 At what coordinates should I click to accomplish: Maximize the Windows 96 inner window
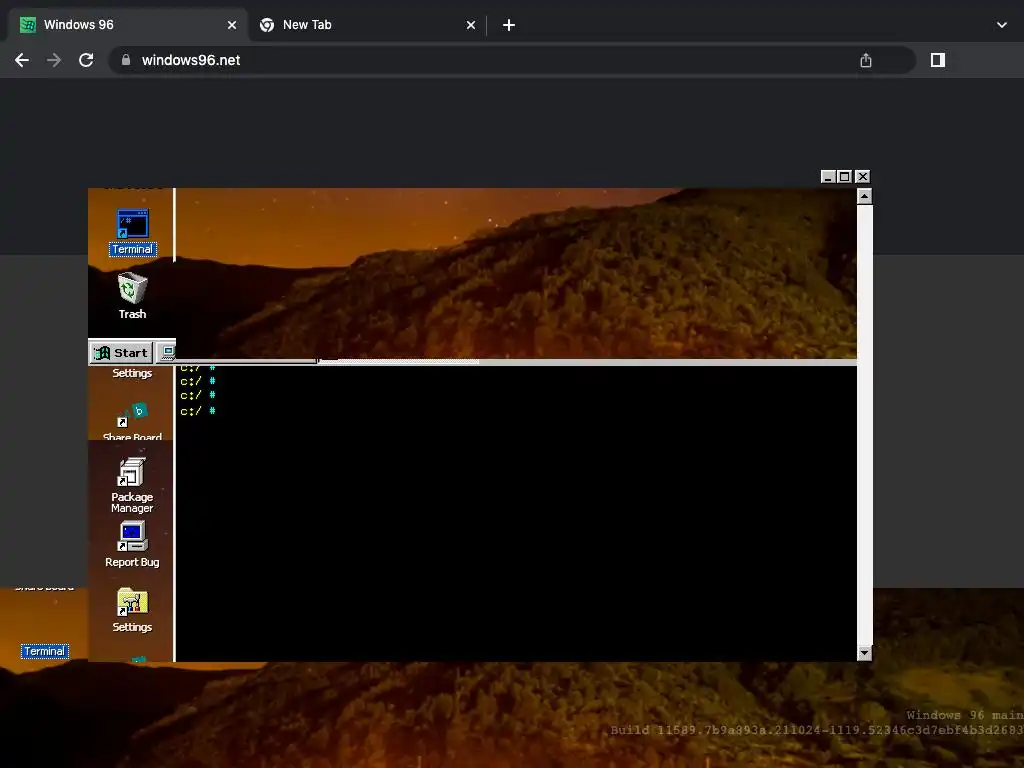[844, 177]
